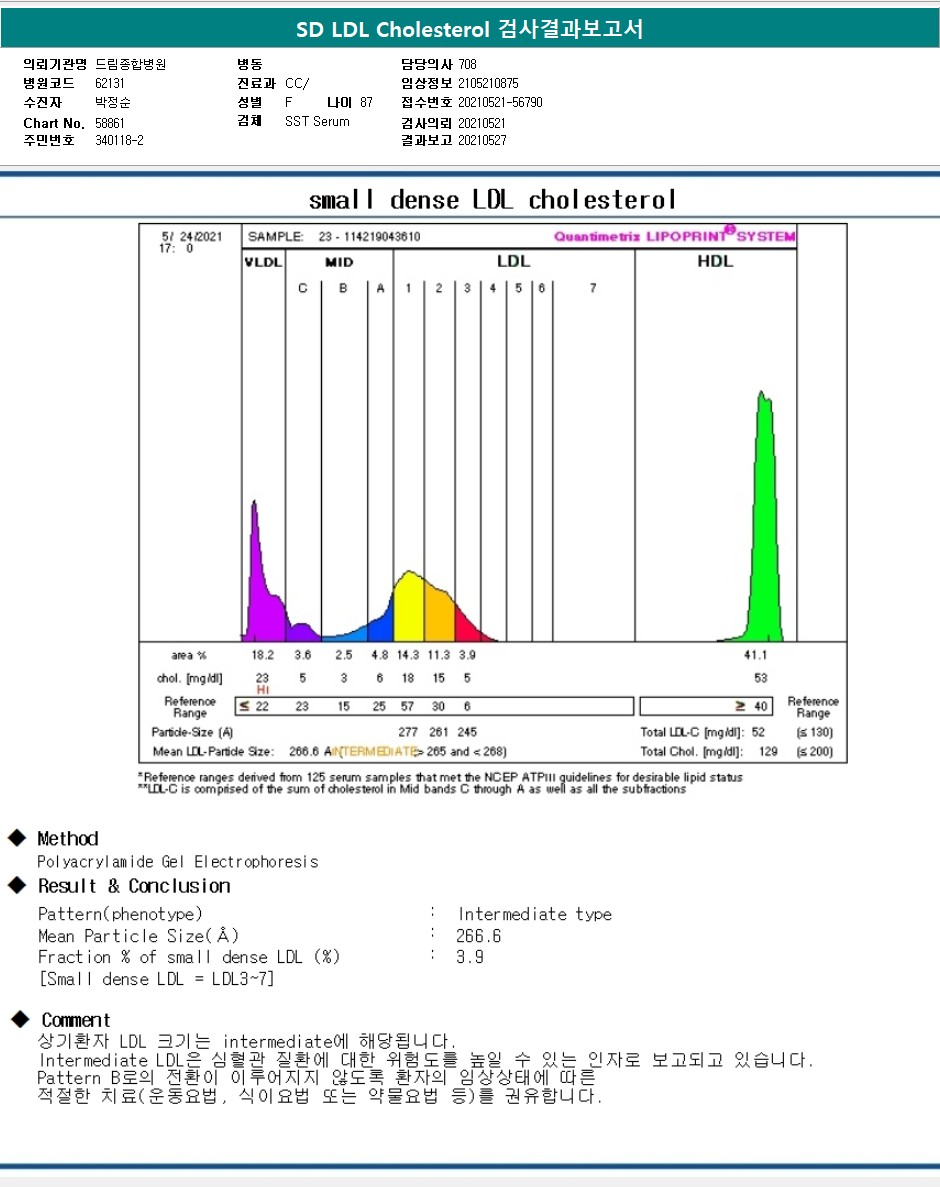Click the particle size value '245'
Image resolution: width=940 pixels, height=1187 pixels.
pos(467,732)
